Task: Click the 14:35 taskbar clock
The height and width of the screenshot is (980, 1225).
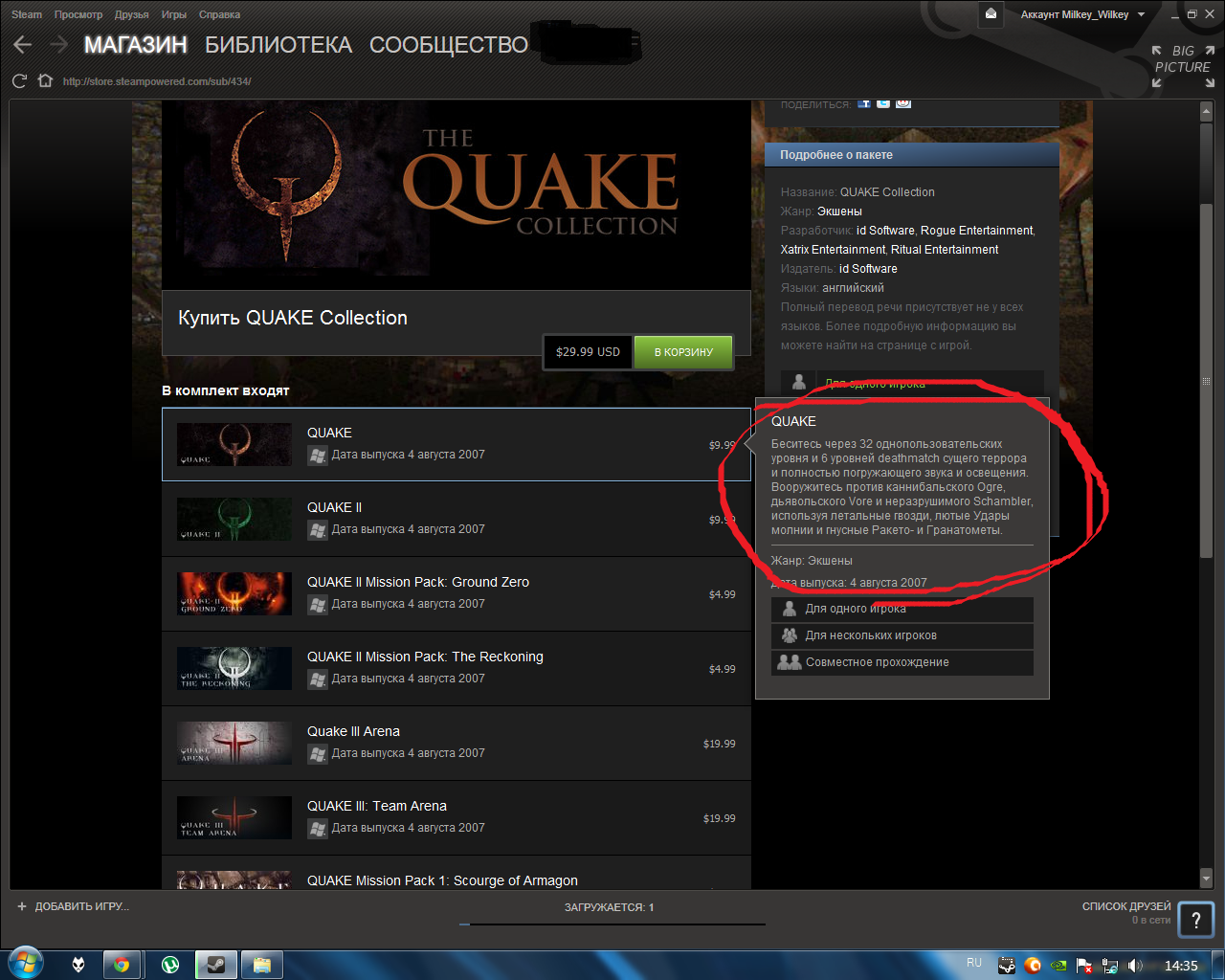Action: pos(1181,966)
